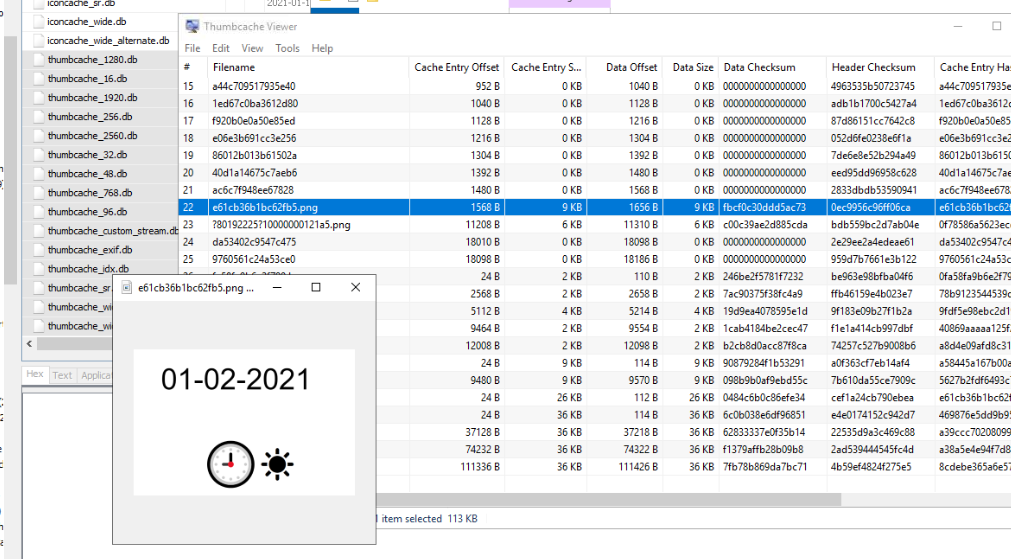Switch to the Text tab
Viewport: 1011px width, 559px height.
tap(62, 375)
